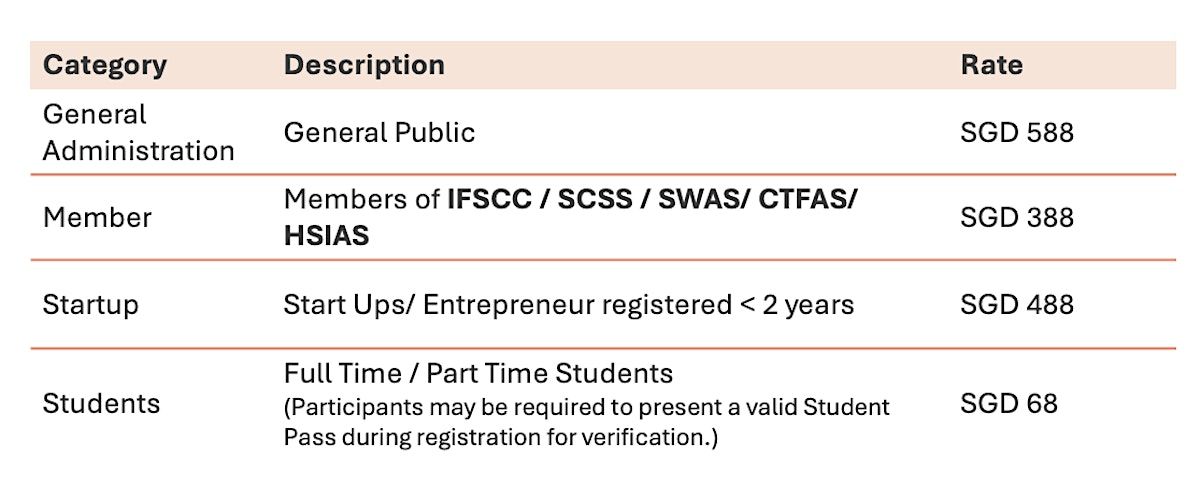Screen dimensions: 1200x499
Task: Click the Students category cell
Action: click(101, 403)
